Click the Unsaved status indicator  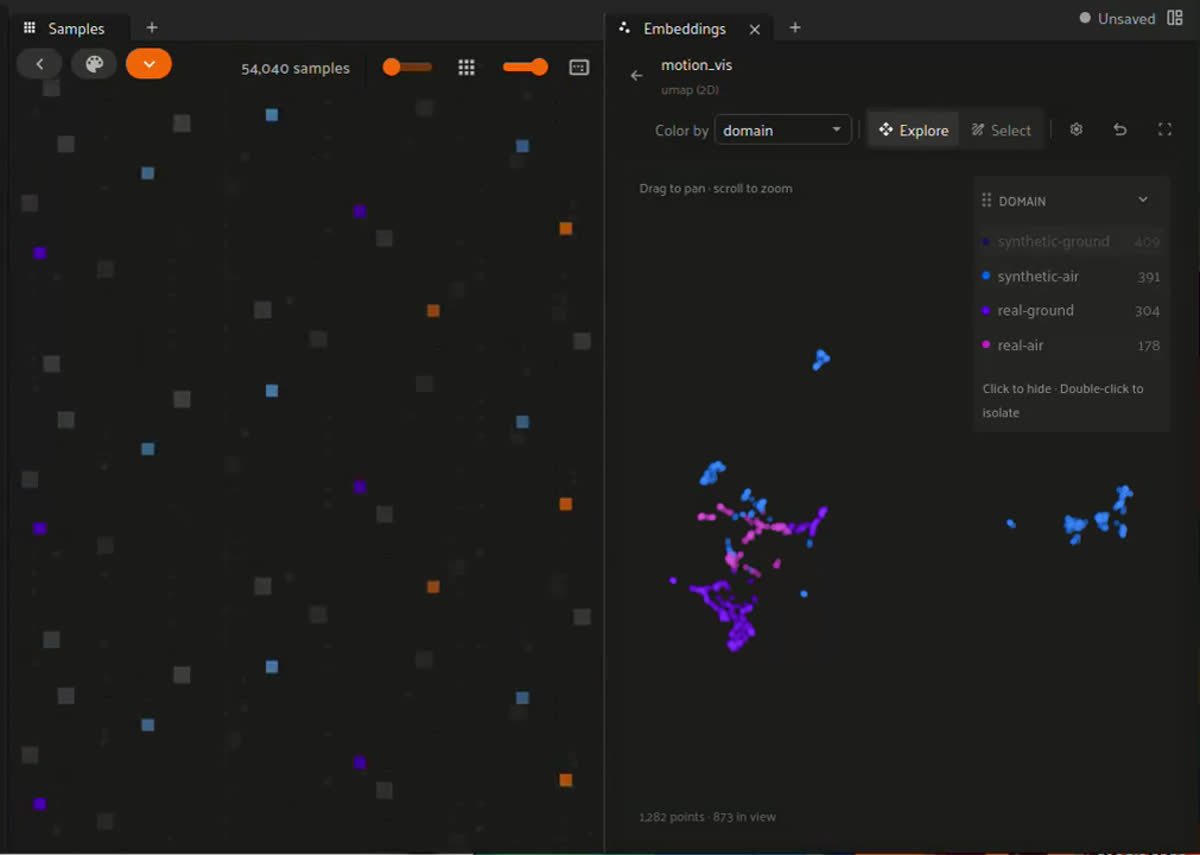(1118, 19)
